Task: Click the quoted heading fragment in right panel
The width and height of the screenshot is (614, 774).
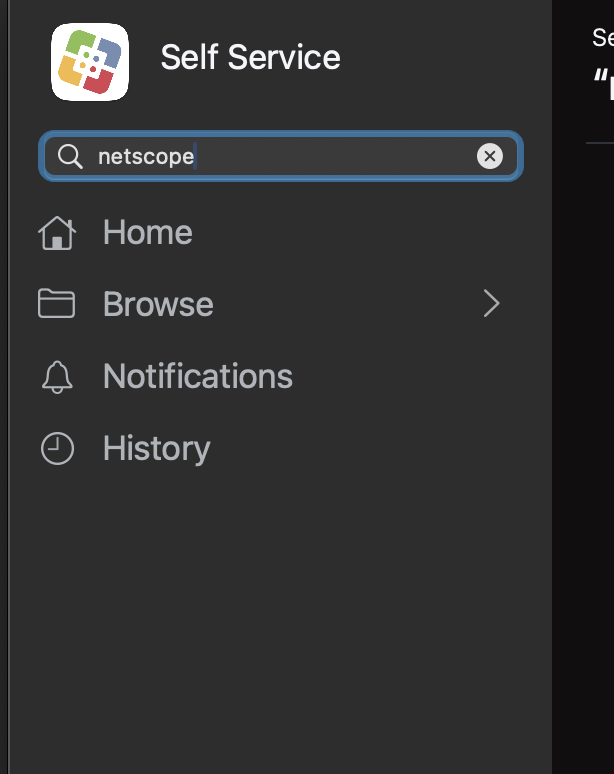Action: (x=603, y=85)
